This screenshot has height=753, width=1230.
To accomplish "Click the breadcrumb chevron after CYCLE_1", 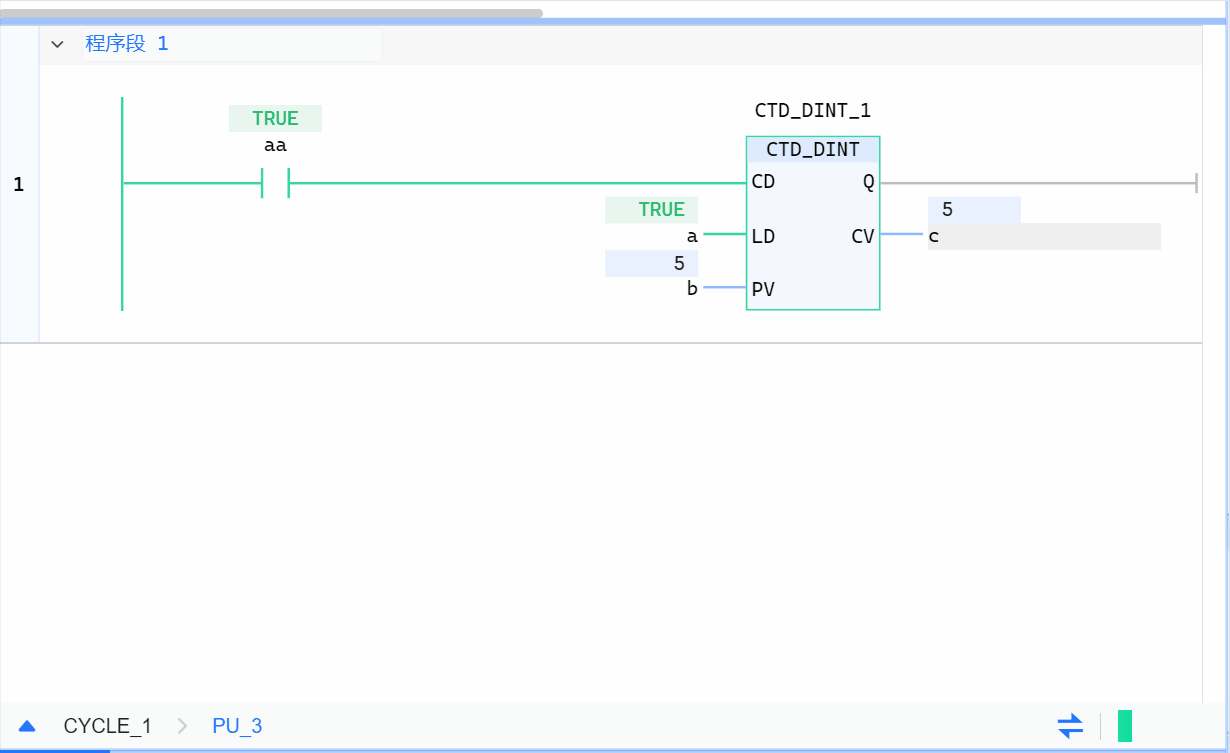I will [x=182, y=726].
